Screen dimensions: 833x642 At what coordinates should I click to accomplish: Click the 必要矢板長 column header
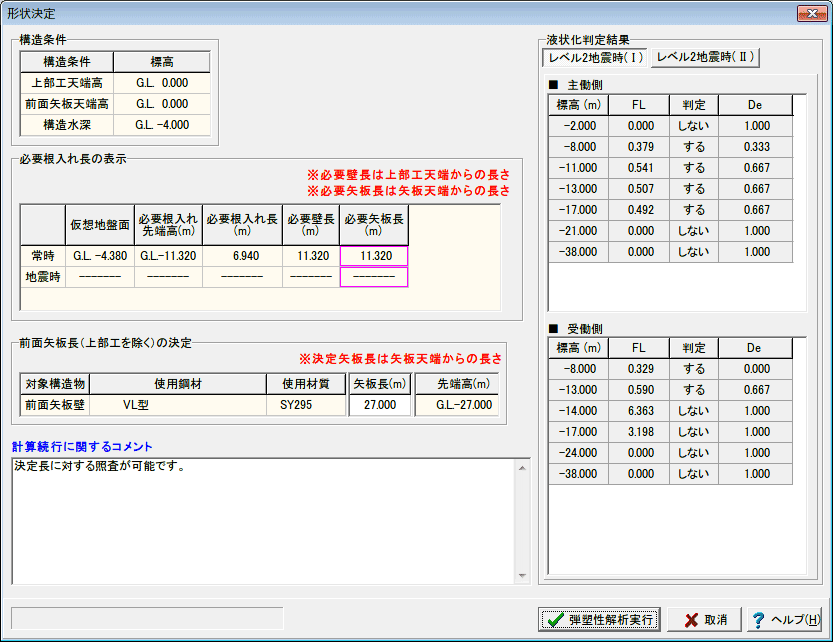click(x=374, y=225)
